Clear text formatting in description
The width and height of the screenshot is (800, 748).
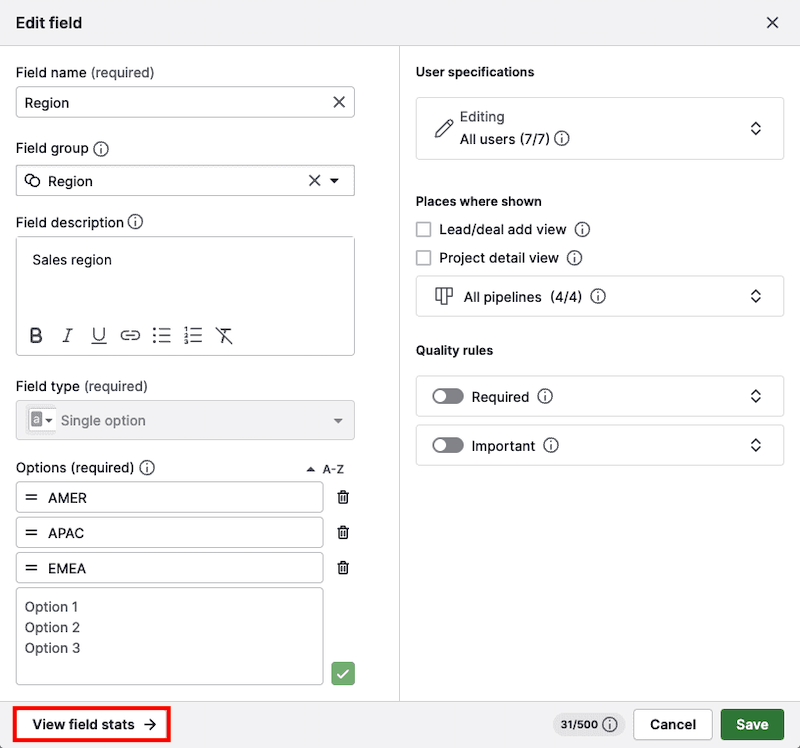(224, 336)
